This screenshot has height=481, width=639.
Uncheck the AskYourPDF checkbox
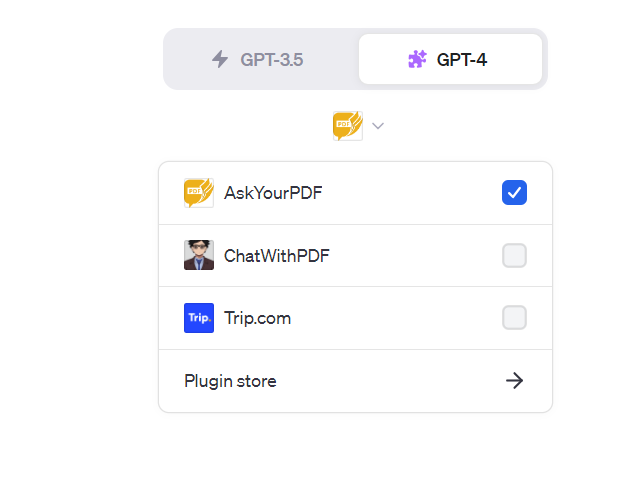pyautogui.click(x=514, y=193)
